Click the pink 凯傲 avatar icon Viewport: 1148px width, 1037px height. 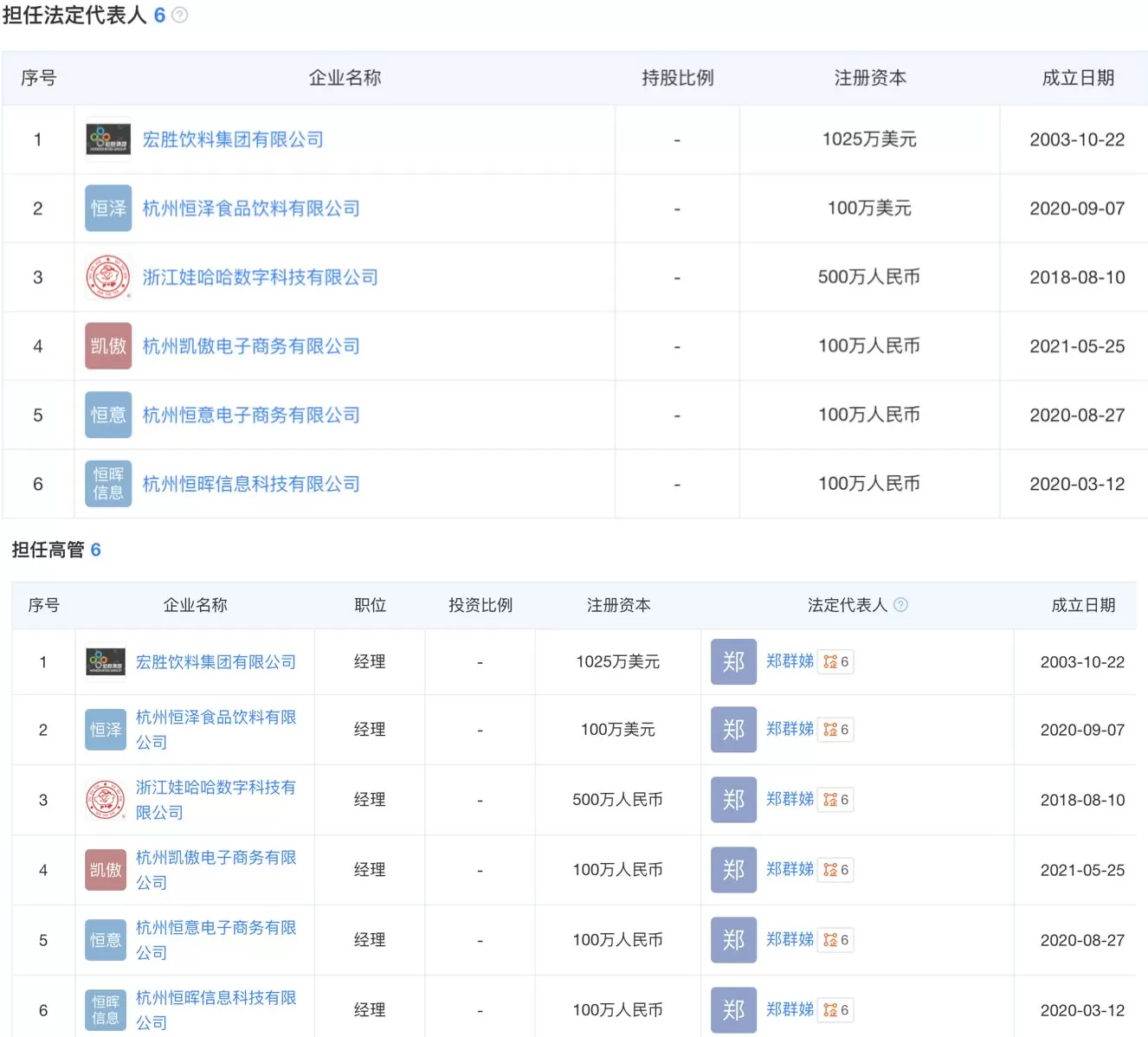pos(107,345)
